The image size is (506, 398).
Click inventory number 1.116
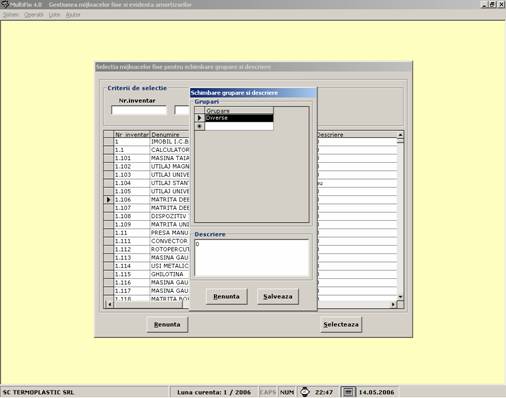click(x=132, y=283)
